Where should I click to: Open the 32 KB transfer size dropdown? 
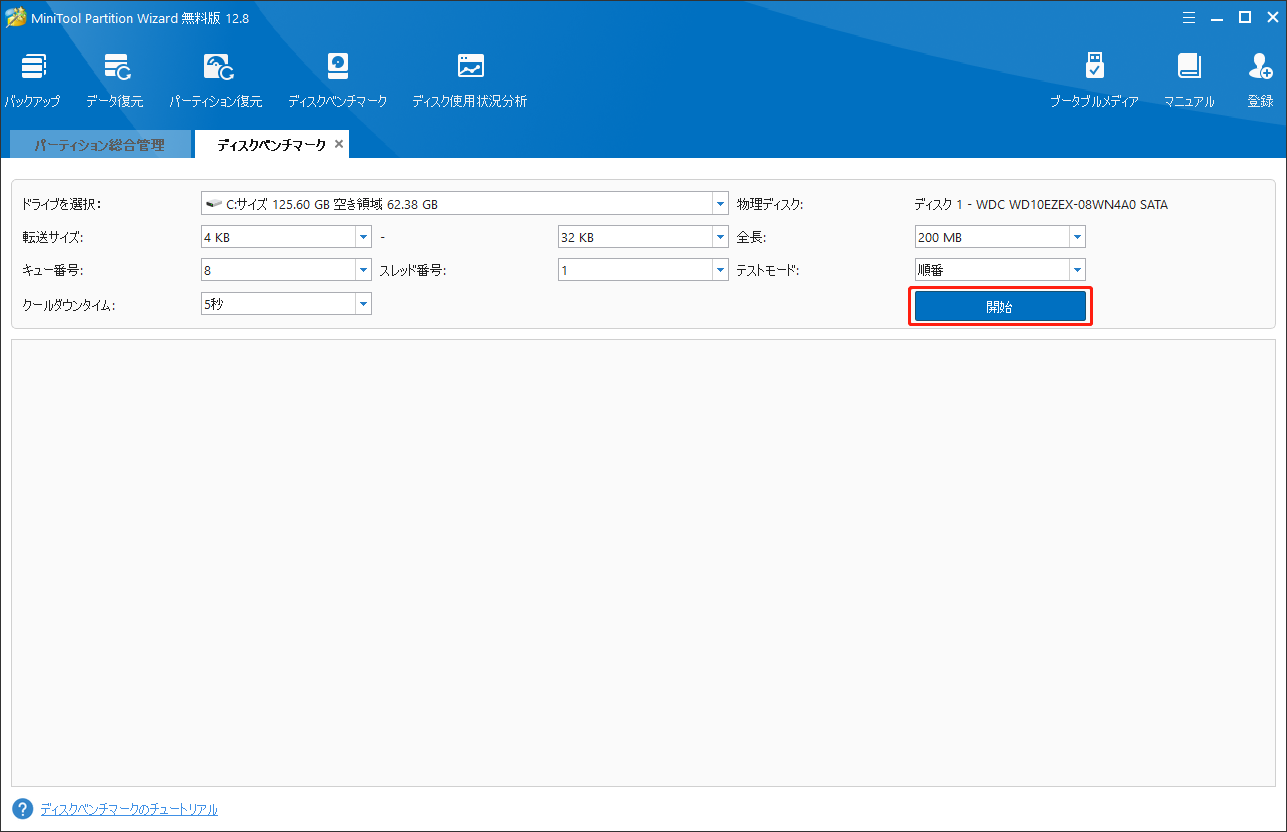[720, 238]
